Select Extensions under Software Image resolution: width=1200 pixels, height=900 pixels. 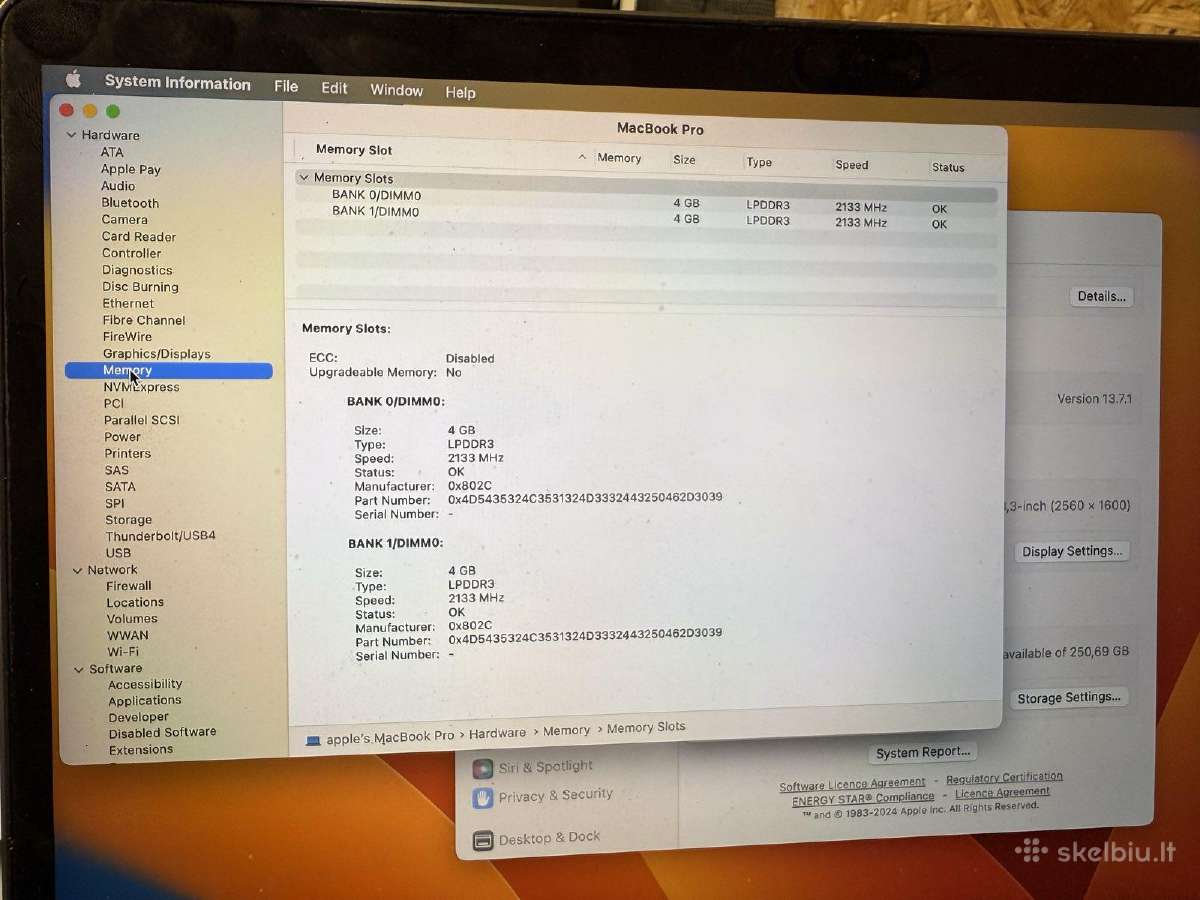141,750
